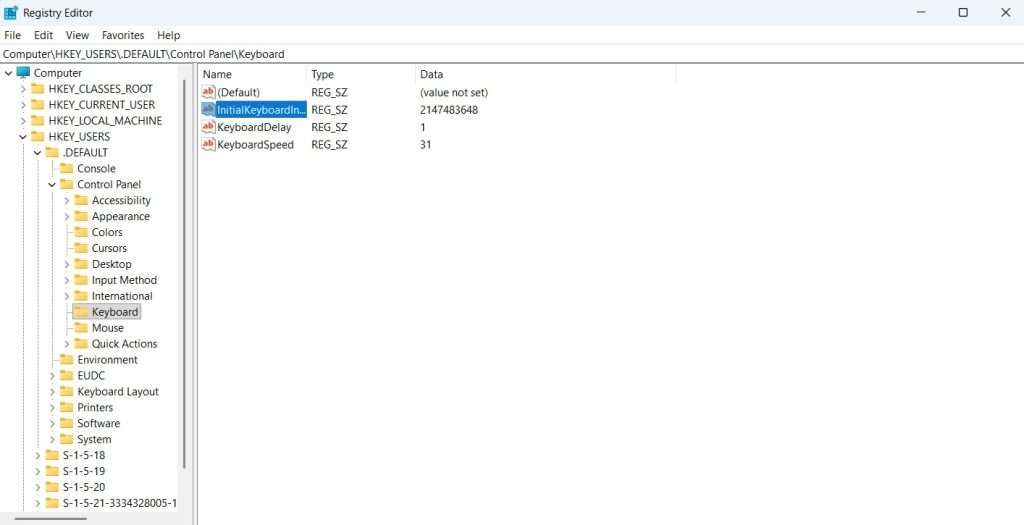Screen dimensions: 1024x525
Task: Expand the International key chevron
Action: click(67, 296)
